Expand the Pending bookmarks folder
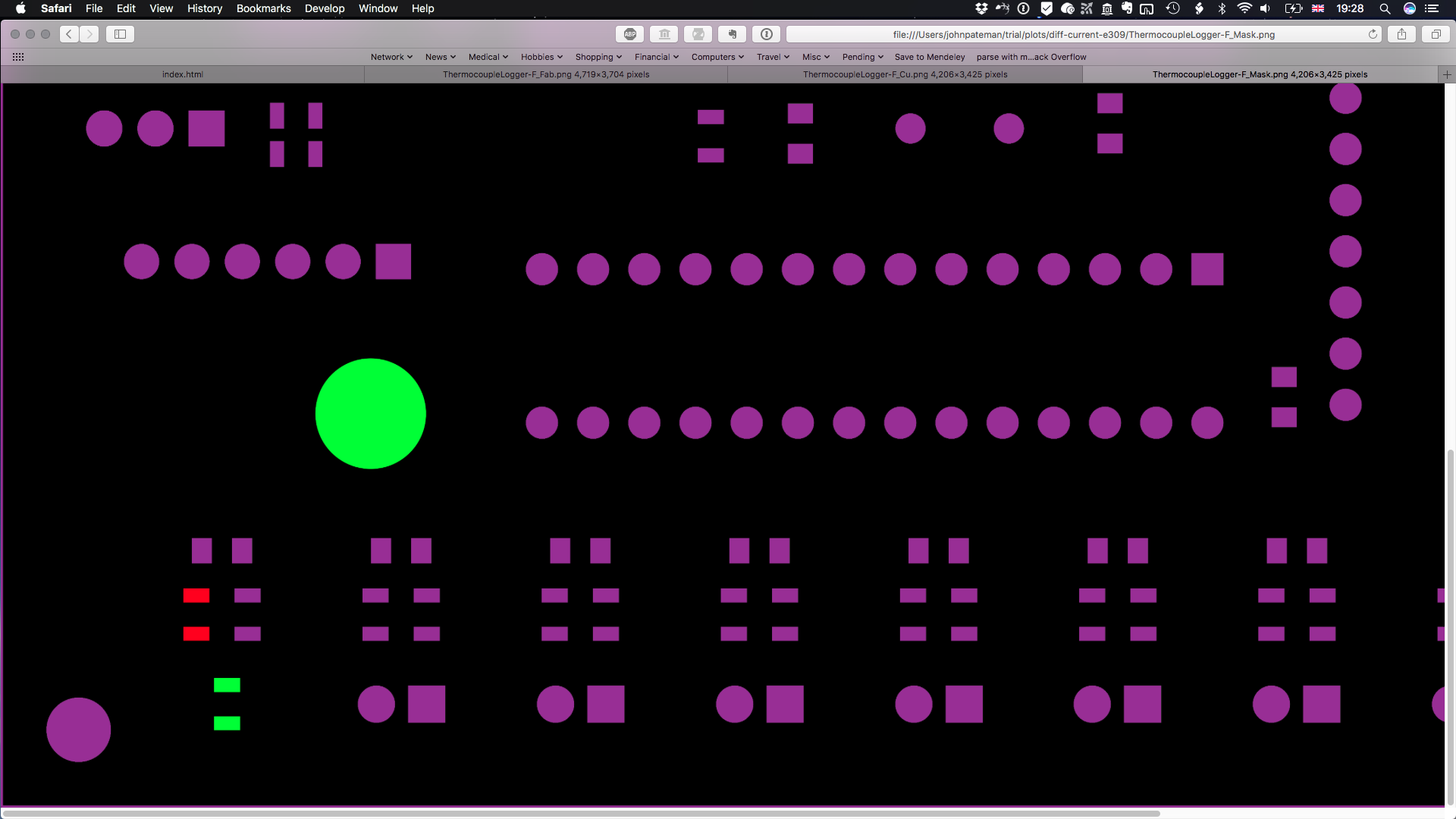This screenshot has width=1456, height=819. 863,57
